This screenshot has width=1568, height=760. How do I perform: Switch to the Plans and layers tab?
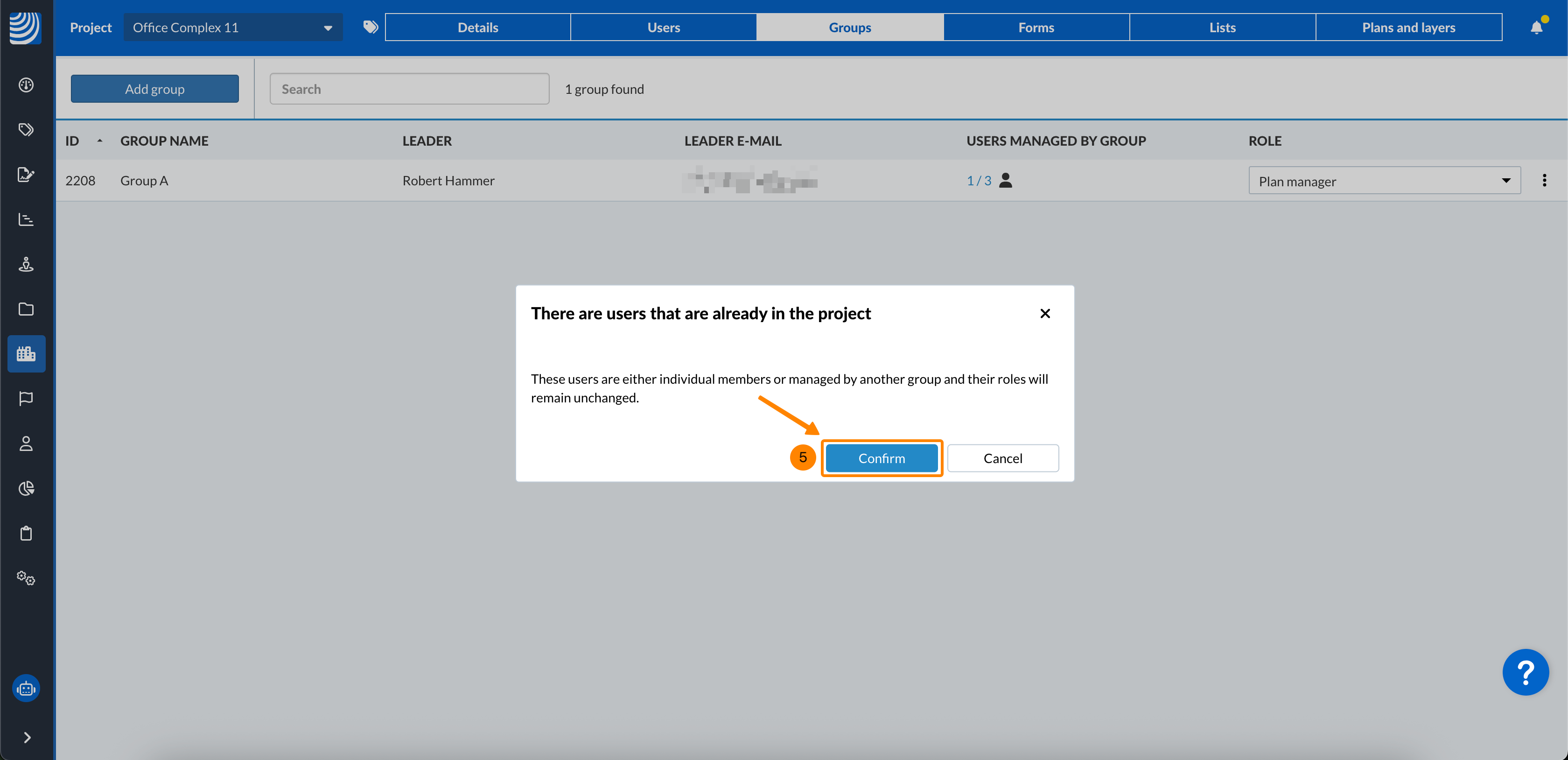1408,28
